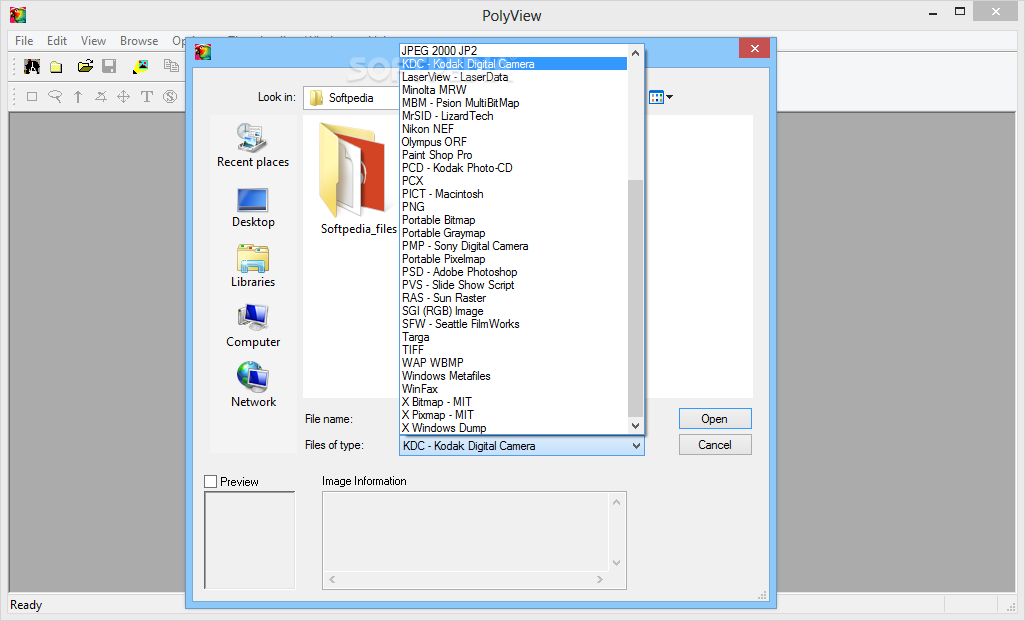This screenshot has width=1025, height=621.
Task: Click scroll right arrow in Image Information
Action: click(x=599, y=580)
